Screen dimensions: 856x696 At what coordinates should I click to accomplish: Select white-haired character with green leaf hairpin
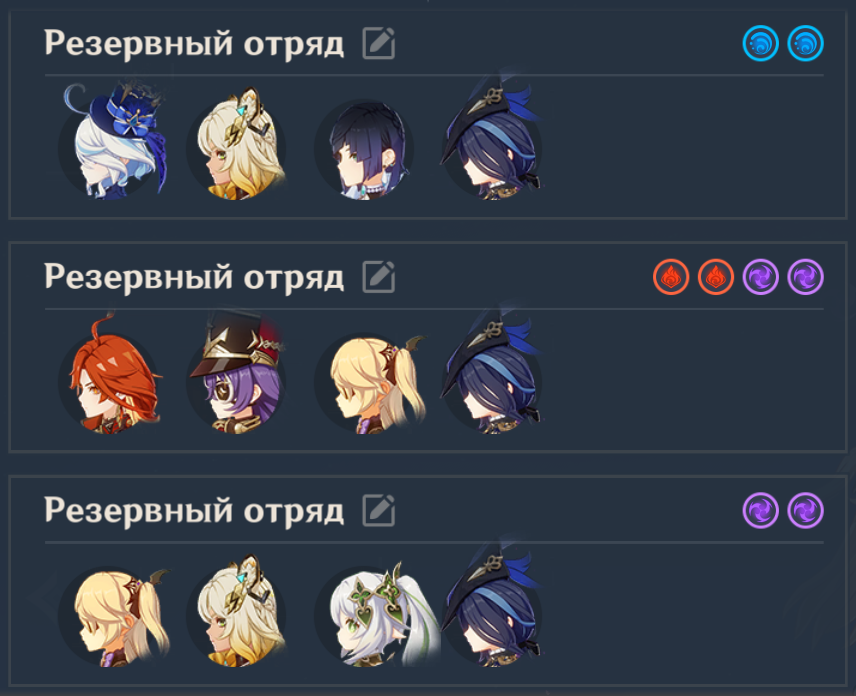pos(377,614)
